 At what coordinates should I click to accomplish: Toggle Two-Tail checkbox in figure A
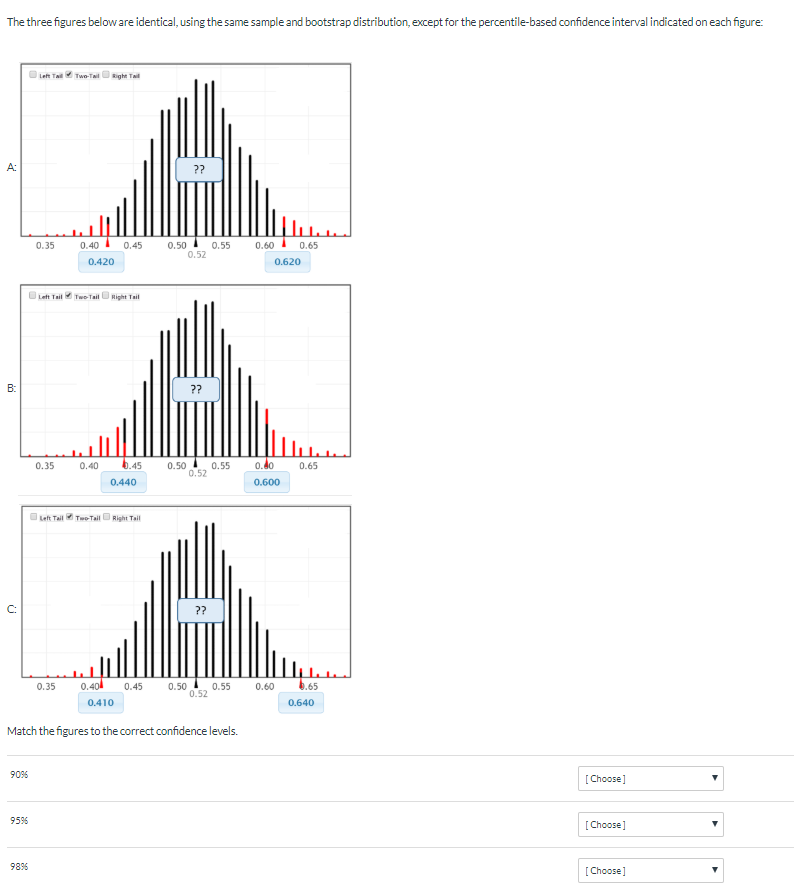pos(69,74)
